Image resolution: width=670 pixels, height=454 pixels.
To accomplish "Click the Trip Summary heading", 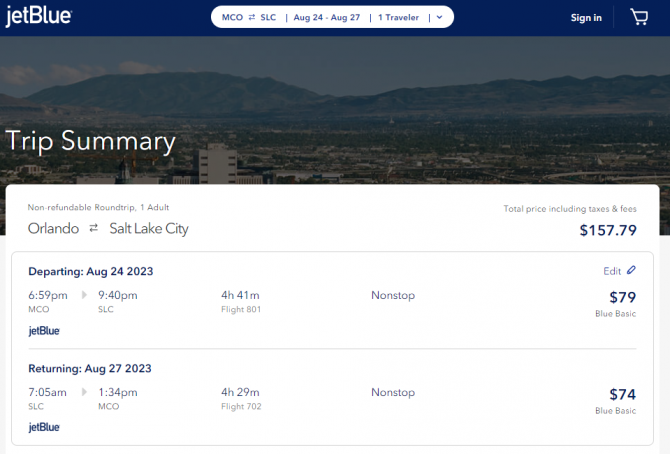I will tap(91, 141).
